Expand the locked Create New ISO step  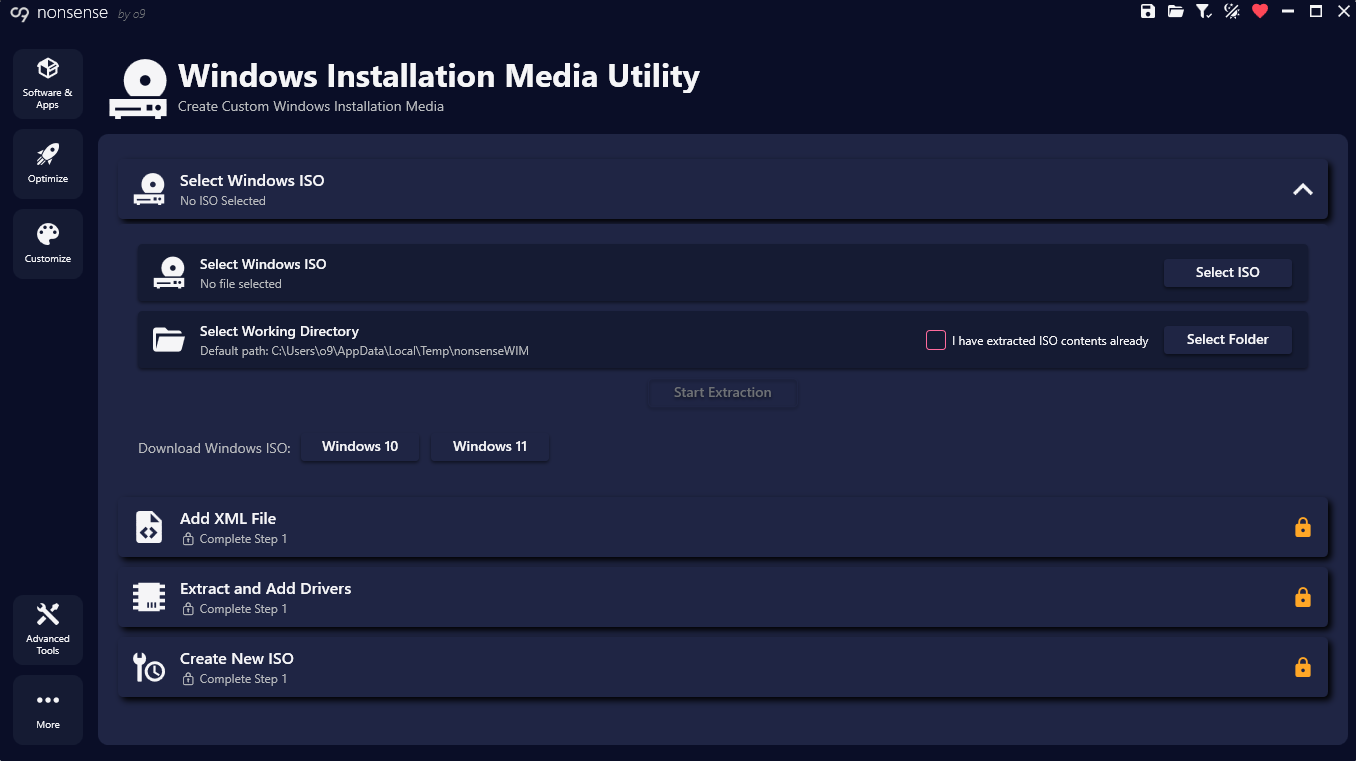pos(722,667)
